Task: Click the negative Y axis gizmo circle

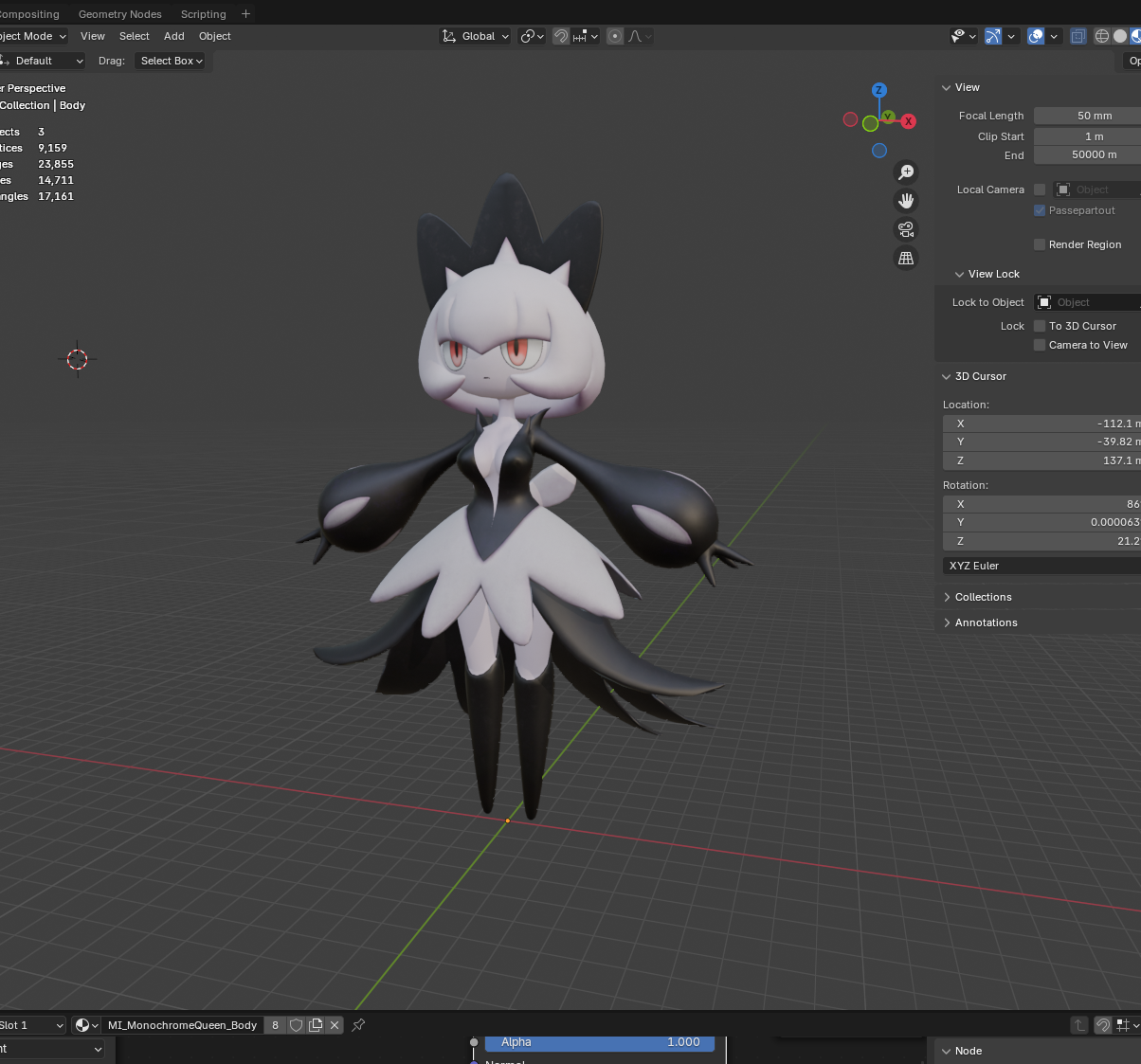Action: pos(870,124)
